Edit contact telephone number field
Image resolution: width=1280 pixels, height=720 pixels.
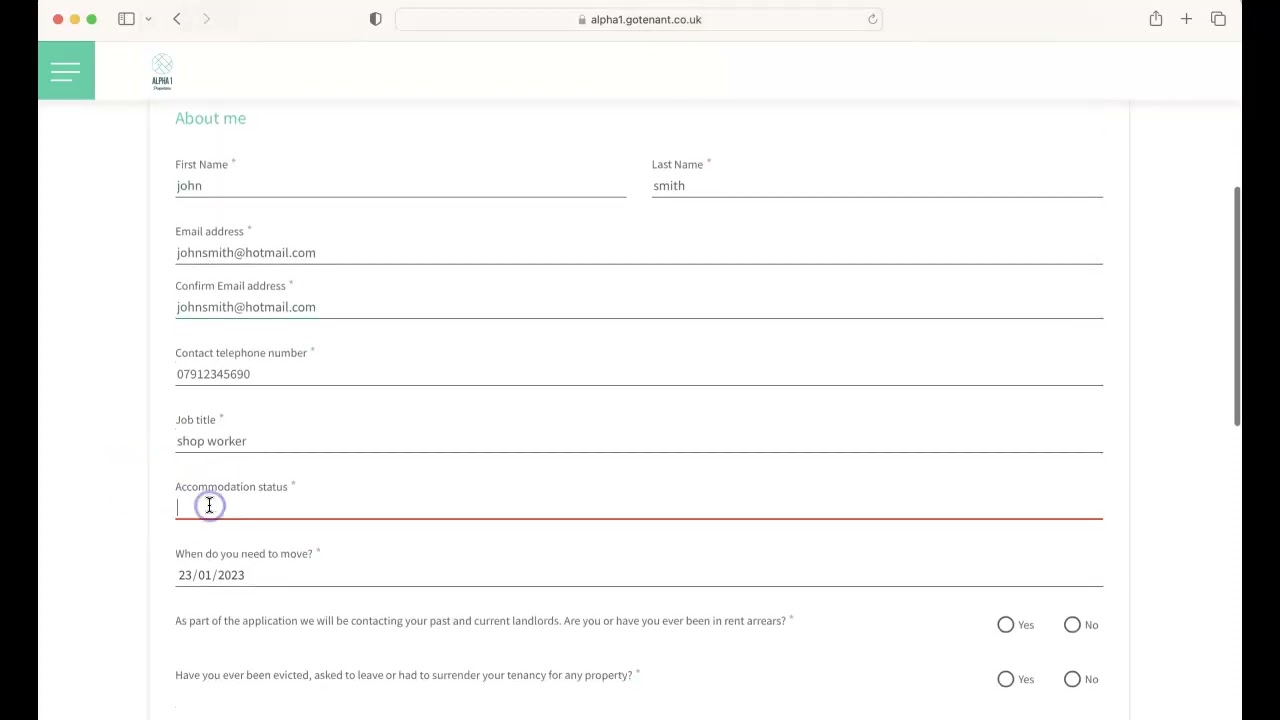[639, 374]
